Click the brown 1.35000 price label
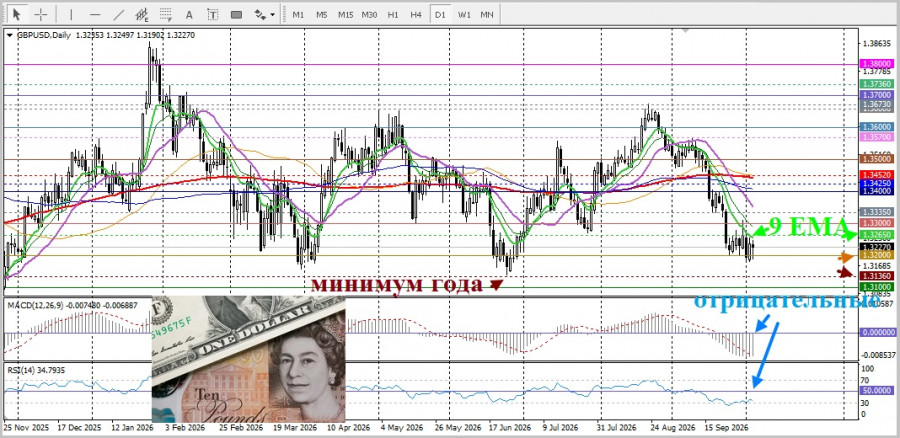This screenshot has width=900, height=438. (x=876, y=158)
